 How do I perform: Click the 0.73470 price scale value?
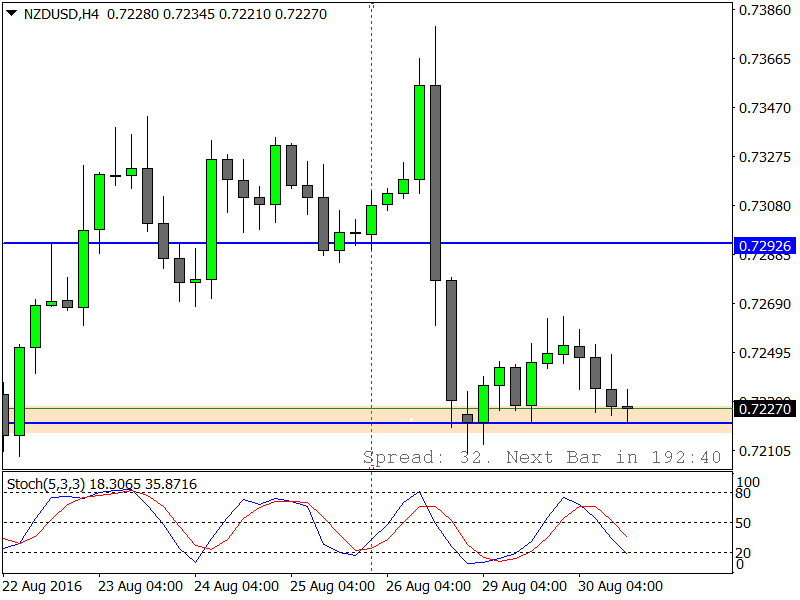pos(764,108)
